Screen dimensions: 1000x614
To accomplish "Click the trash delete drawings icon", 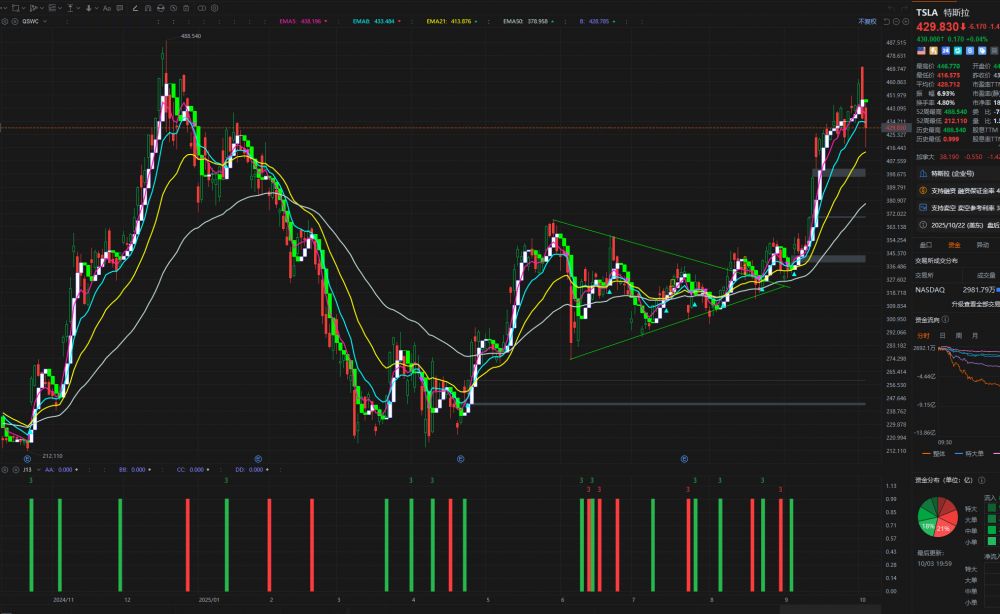I will 186,8.
